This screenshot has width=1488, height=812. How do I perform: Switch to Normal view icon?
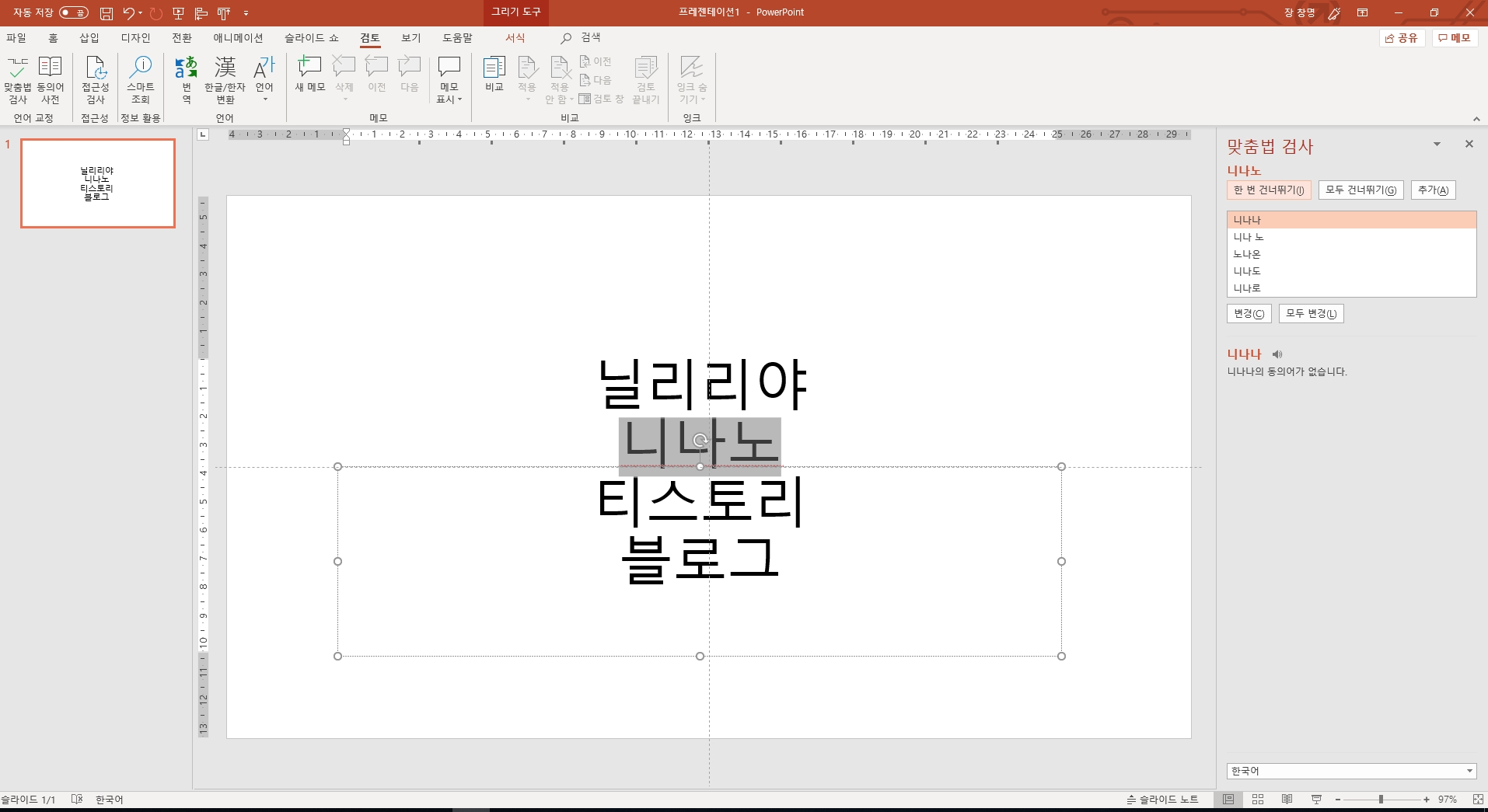(x=1228, y=800)
